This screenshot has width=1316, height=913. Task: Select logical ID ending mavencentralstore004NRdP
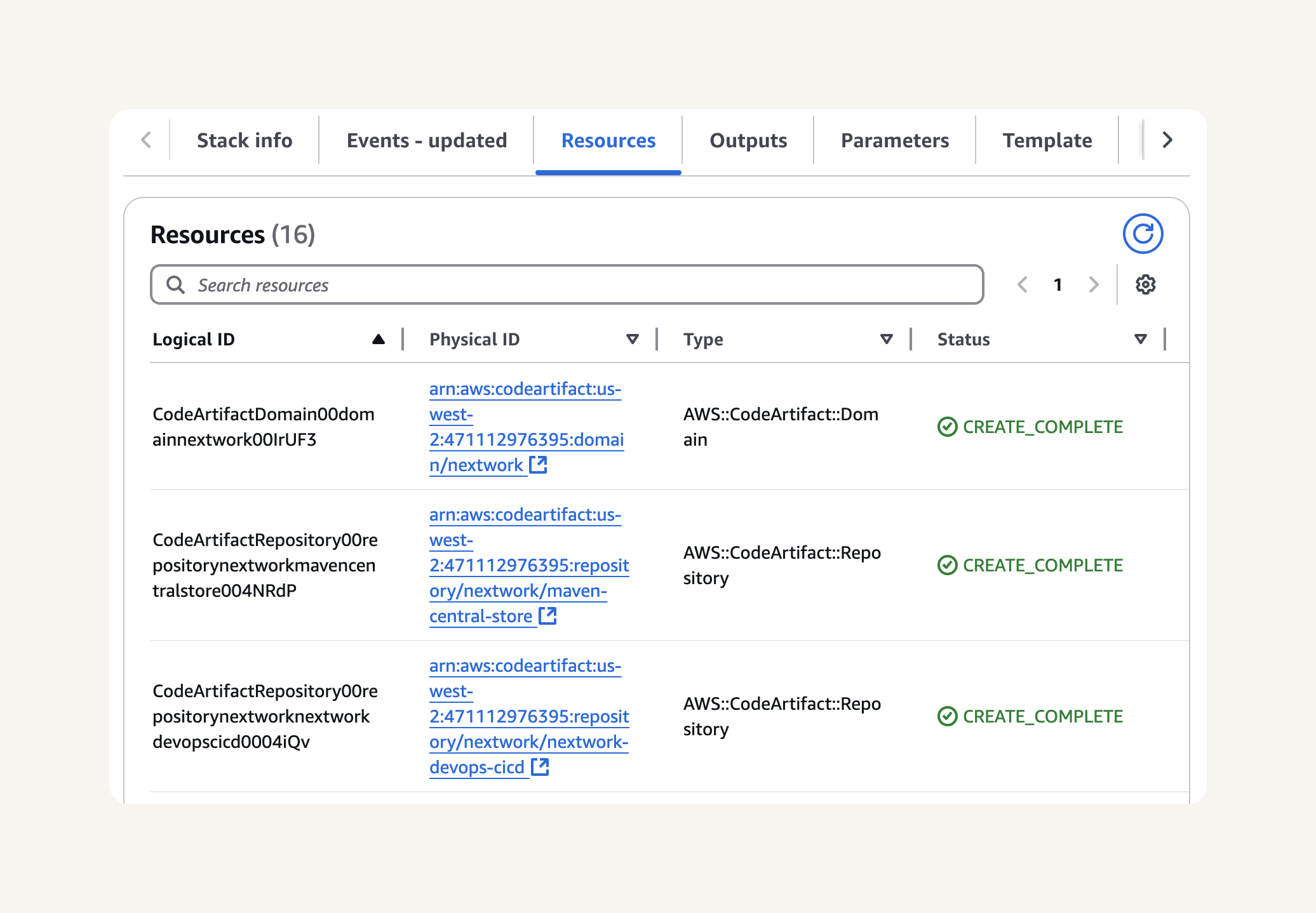pos(265,565)
